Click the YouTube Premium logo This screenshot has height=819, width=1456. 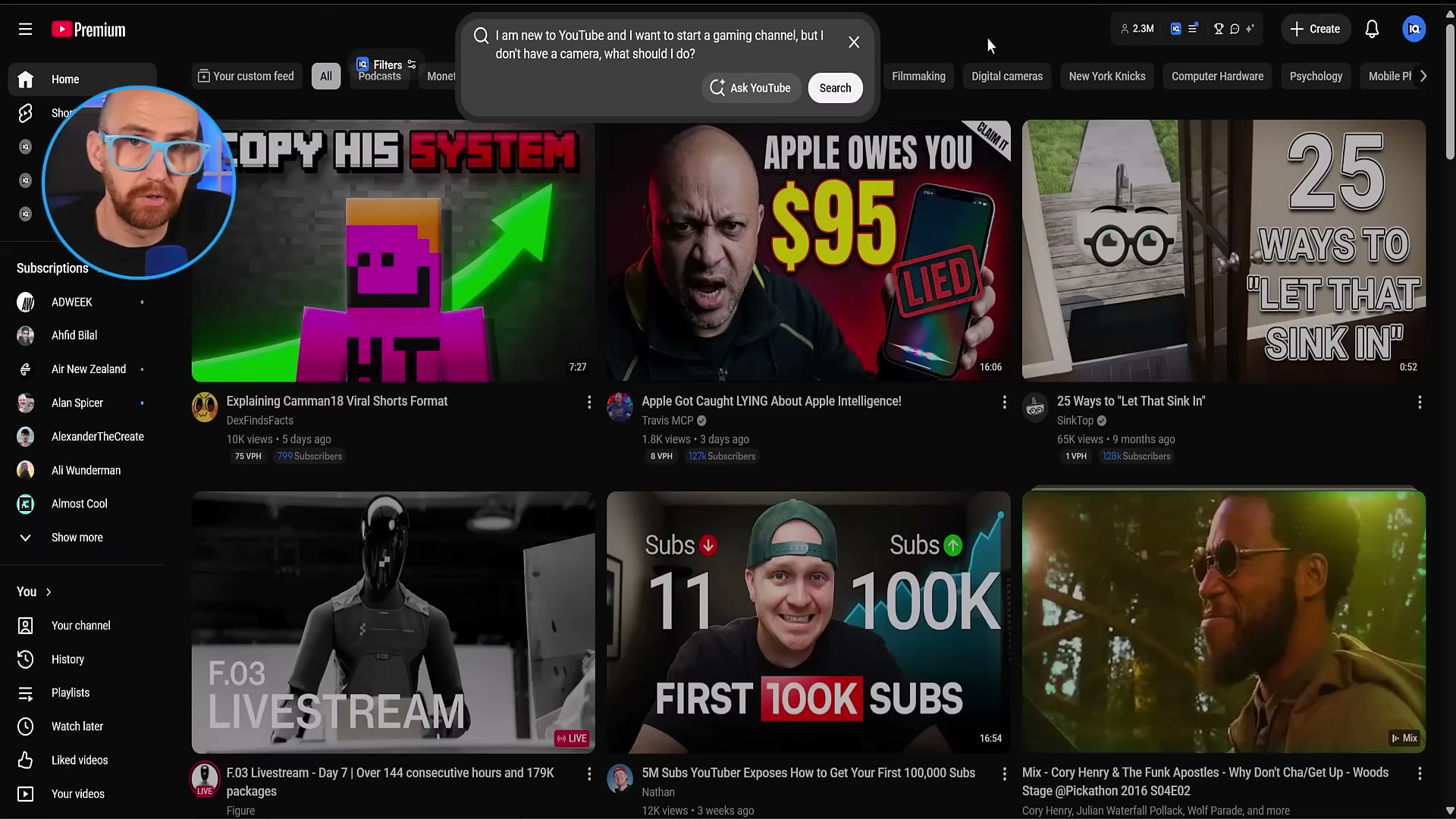click(89, 30)
